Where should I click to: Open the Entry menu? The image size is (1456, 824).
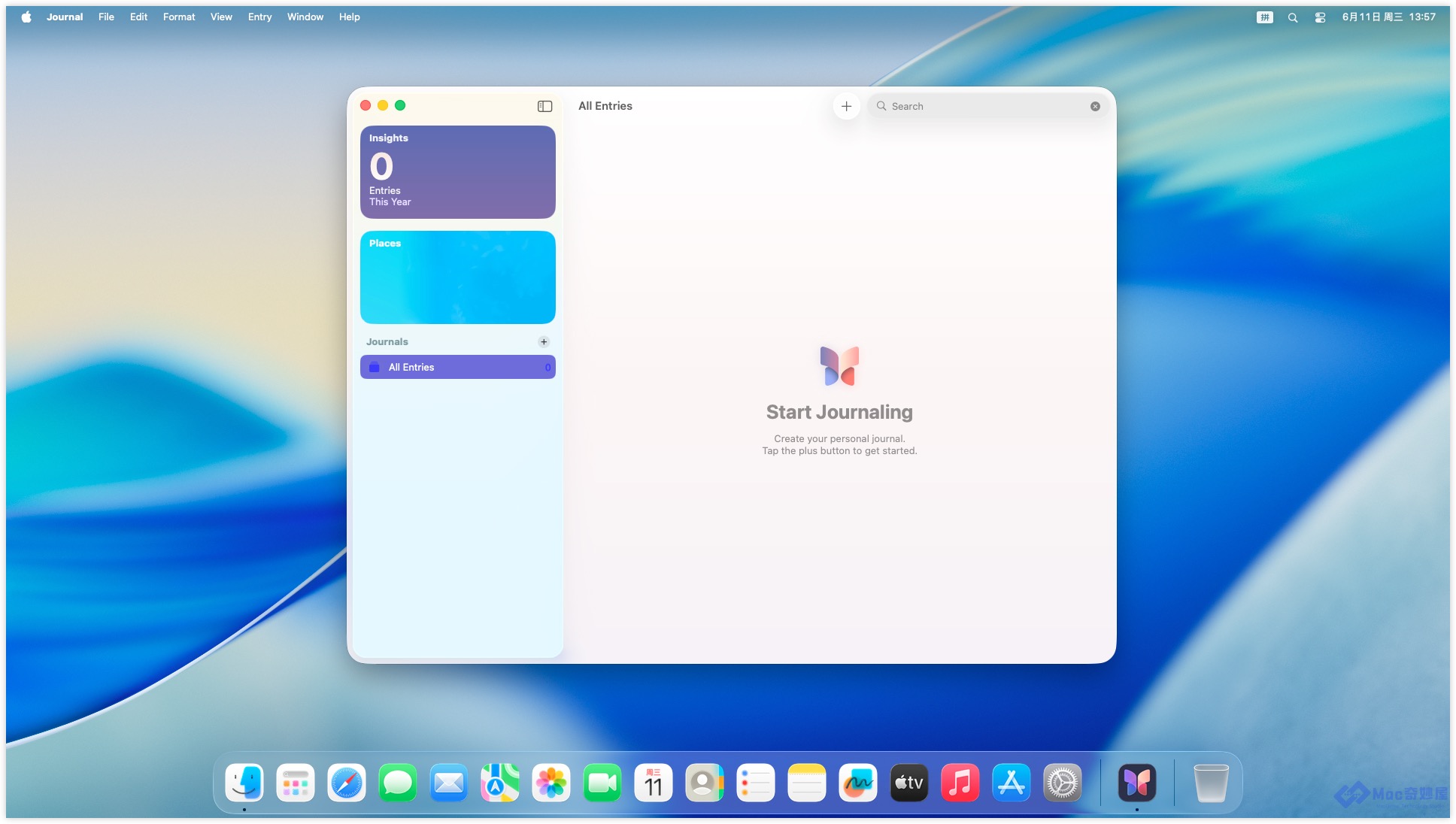click(x=259, y=17)
